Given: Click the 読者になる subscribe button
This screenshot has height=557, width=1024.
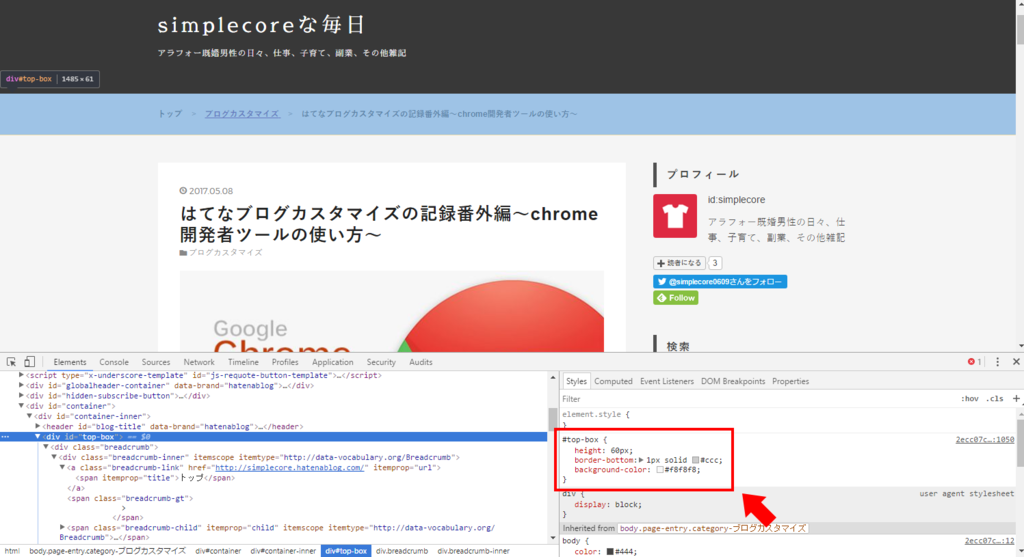Looking at the screenshot, I should coord(679,263).
